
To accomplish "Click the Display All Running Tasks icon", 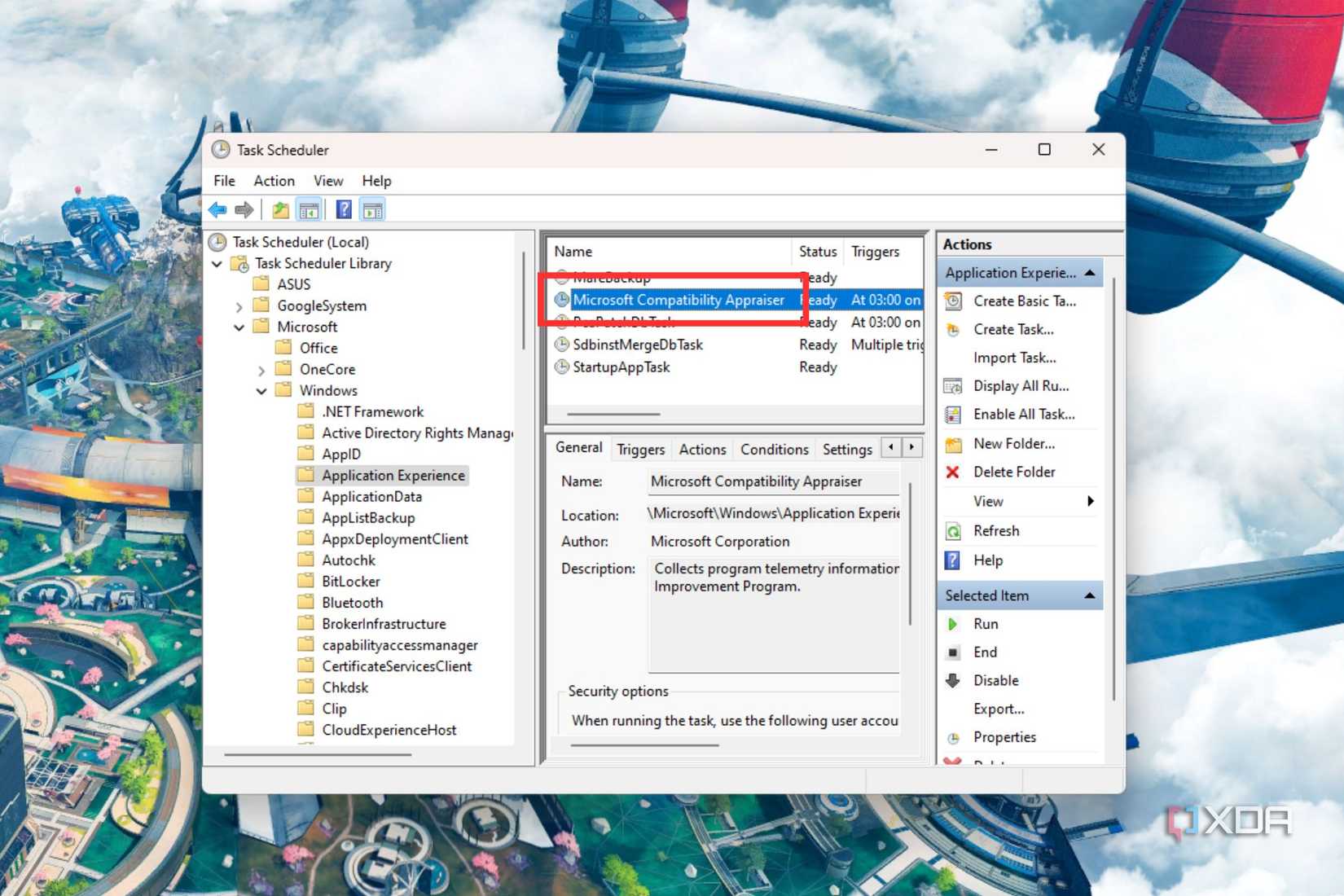I will (952, 385).
